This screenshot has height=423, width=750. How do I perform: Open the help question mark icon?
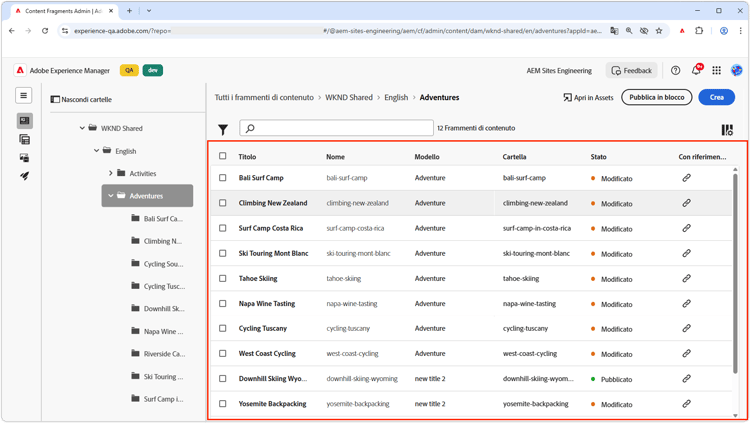676,71
